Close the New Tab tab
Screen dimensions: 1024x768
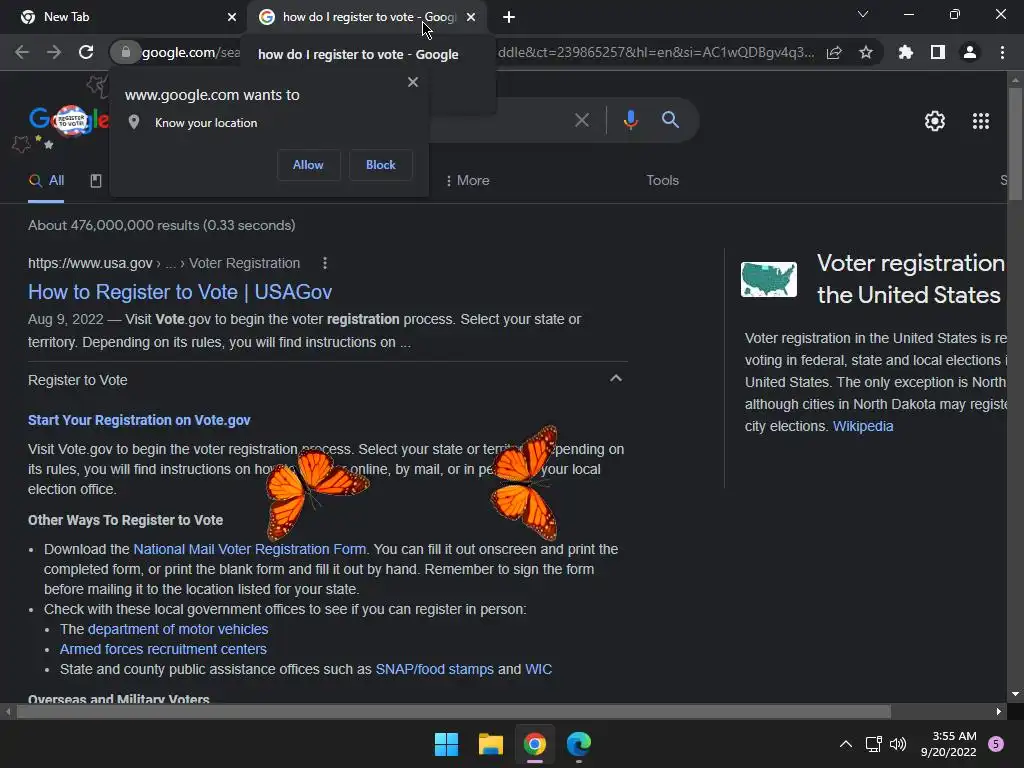(x=232, y=17)
